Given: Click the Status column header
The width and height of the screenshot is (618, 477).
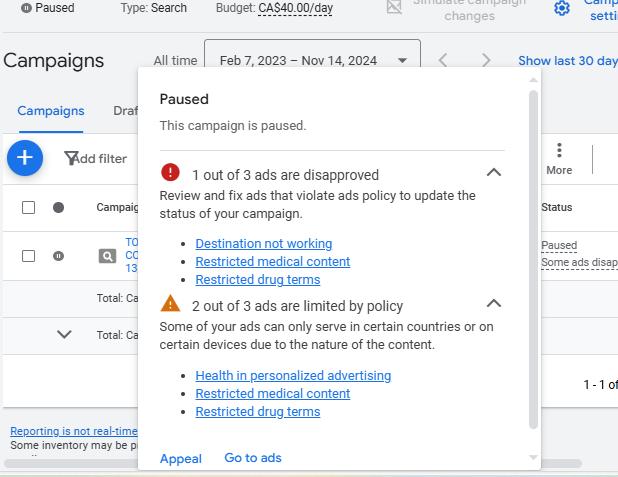Looking at the screenshot, I should [557, 207].
